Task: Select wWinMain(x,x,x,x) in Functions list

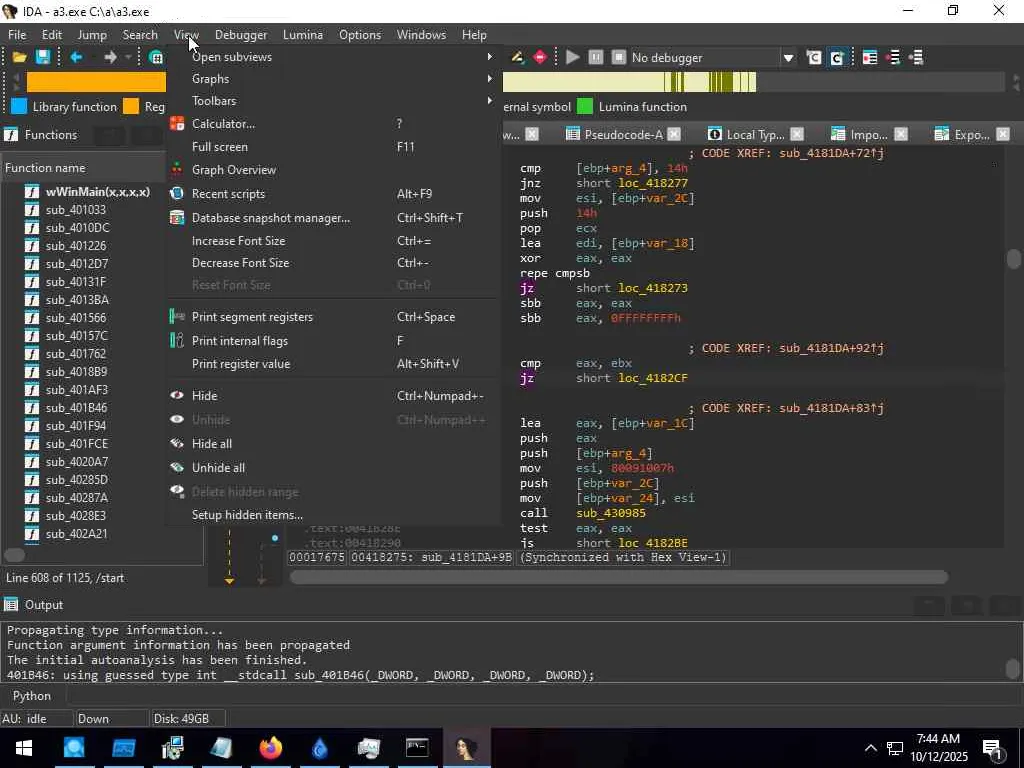Action: [x=97, y=192]
